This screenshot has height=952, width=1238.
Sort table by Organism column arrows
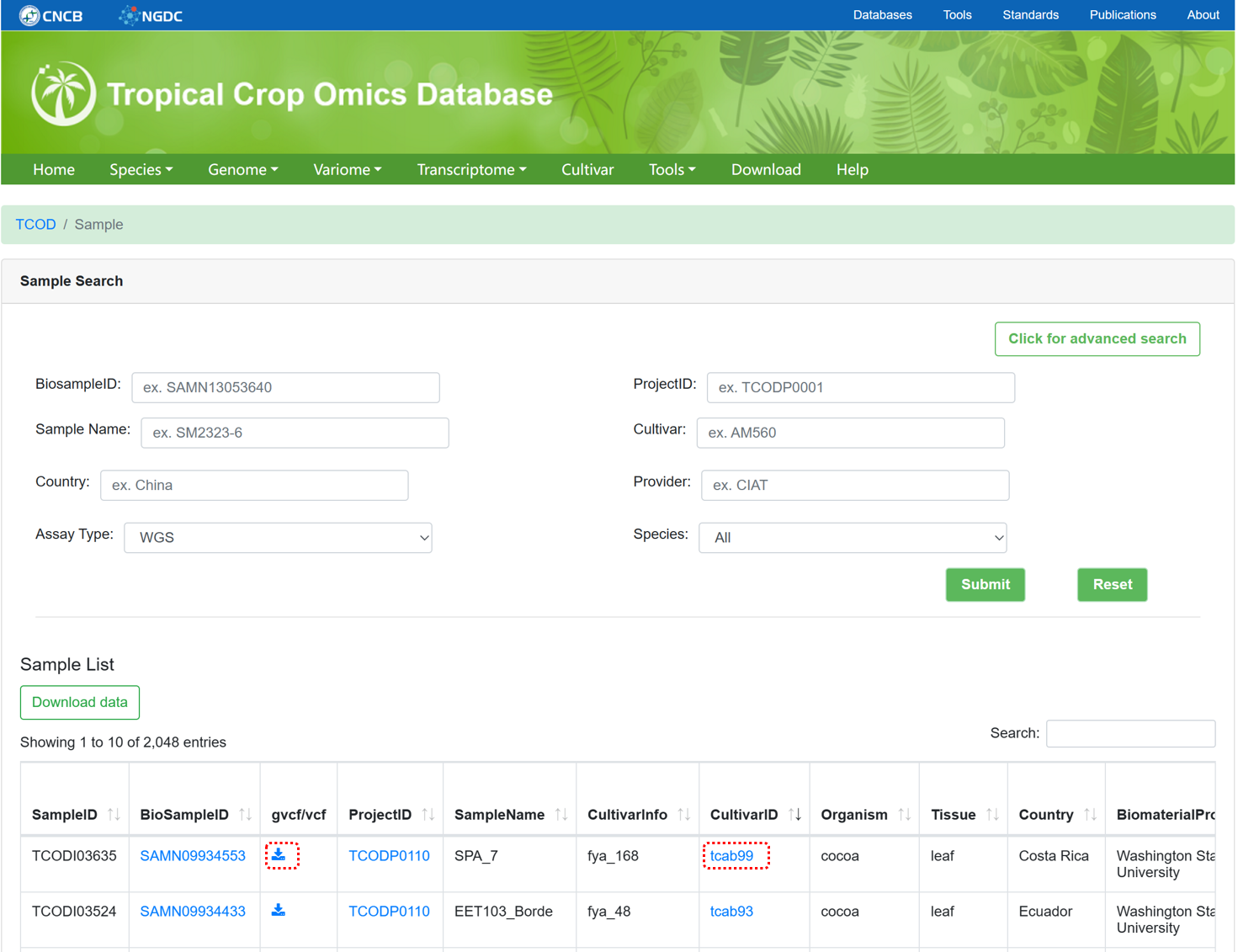pos(905,814)
